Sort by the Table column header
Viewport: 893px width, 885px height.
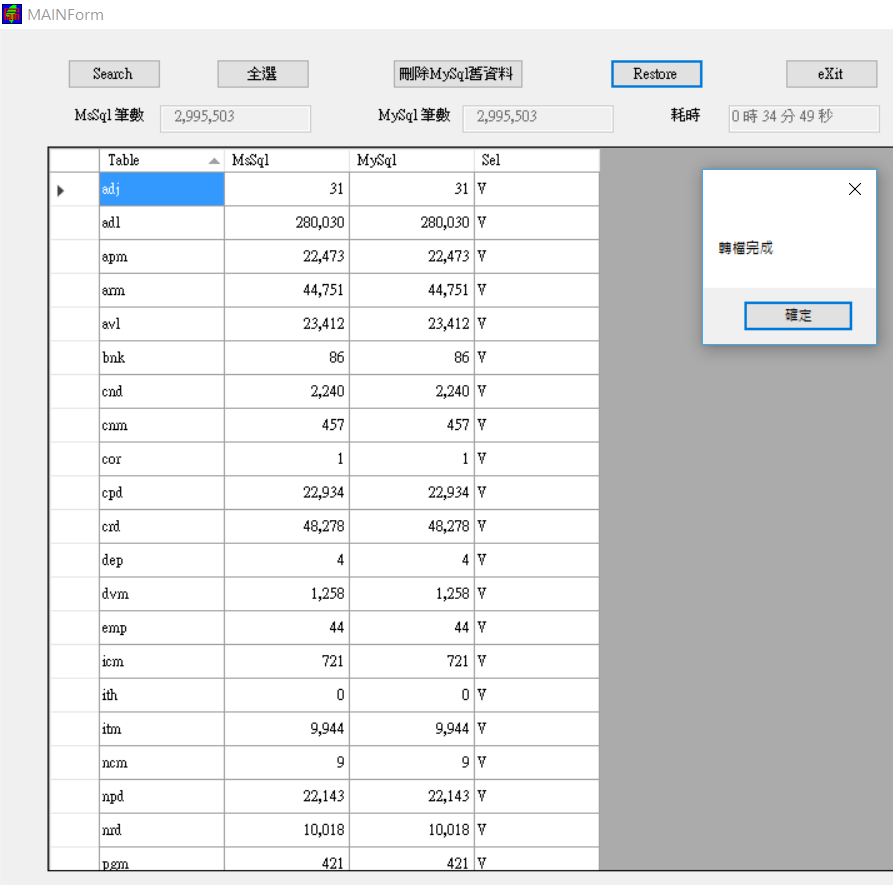tap(162, 161)
